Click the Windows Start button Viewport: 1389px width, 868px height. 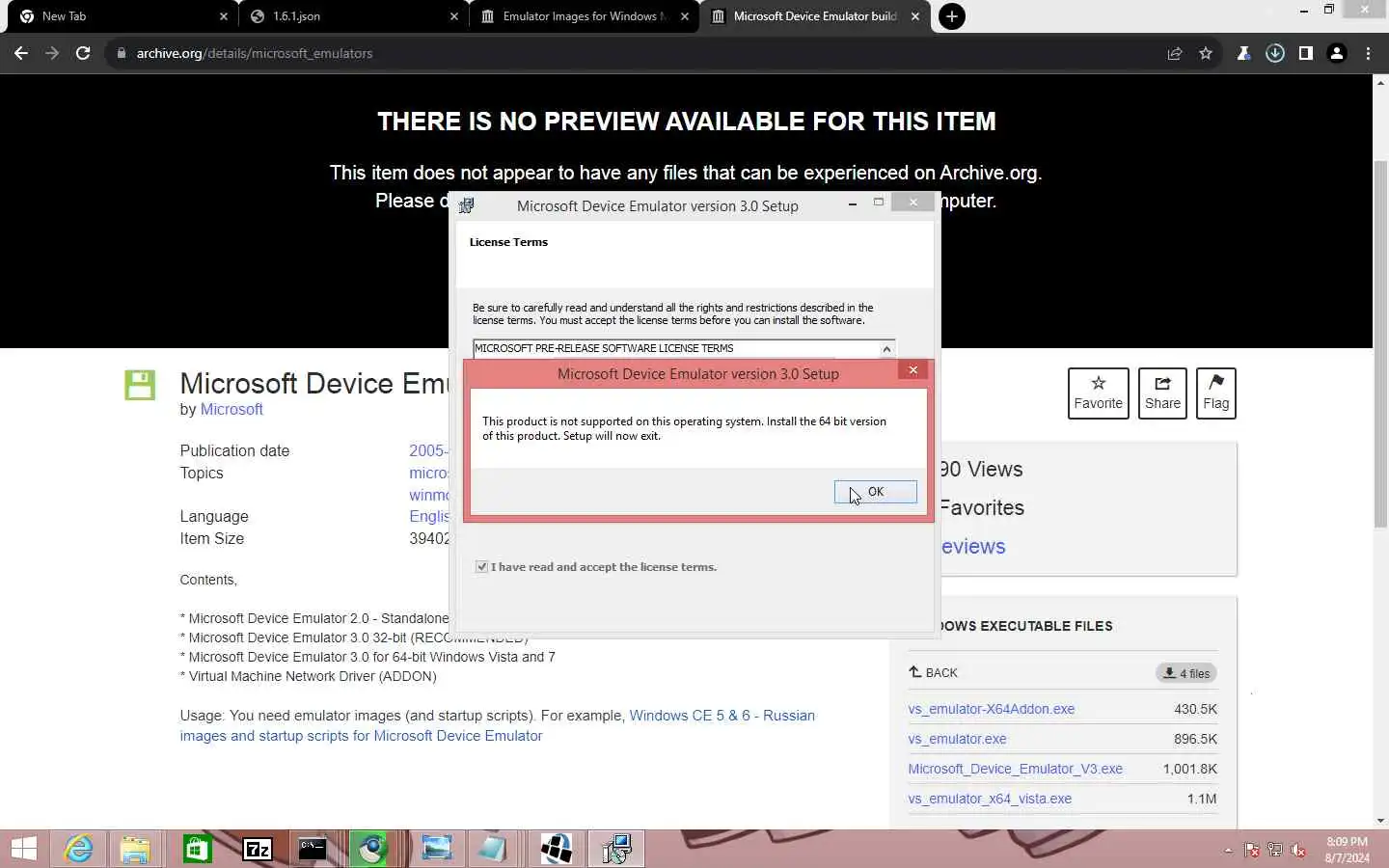pos(24,849)
